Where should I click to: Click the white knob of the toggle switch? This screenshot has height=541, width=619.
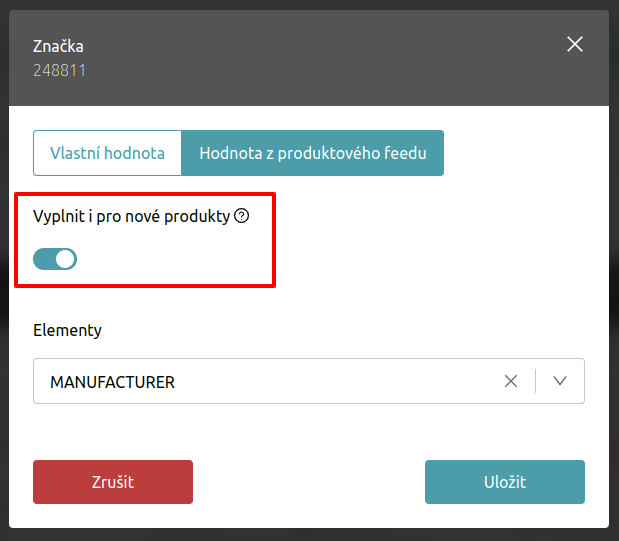[x=65, y=260]
